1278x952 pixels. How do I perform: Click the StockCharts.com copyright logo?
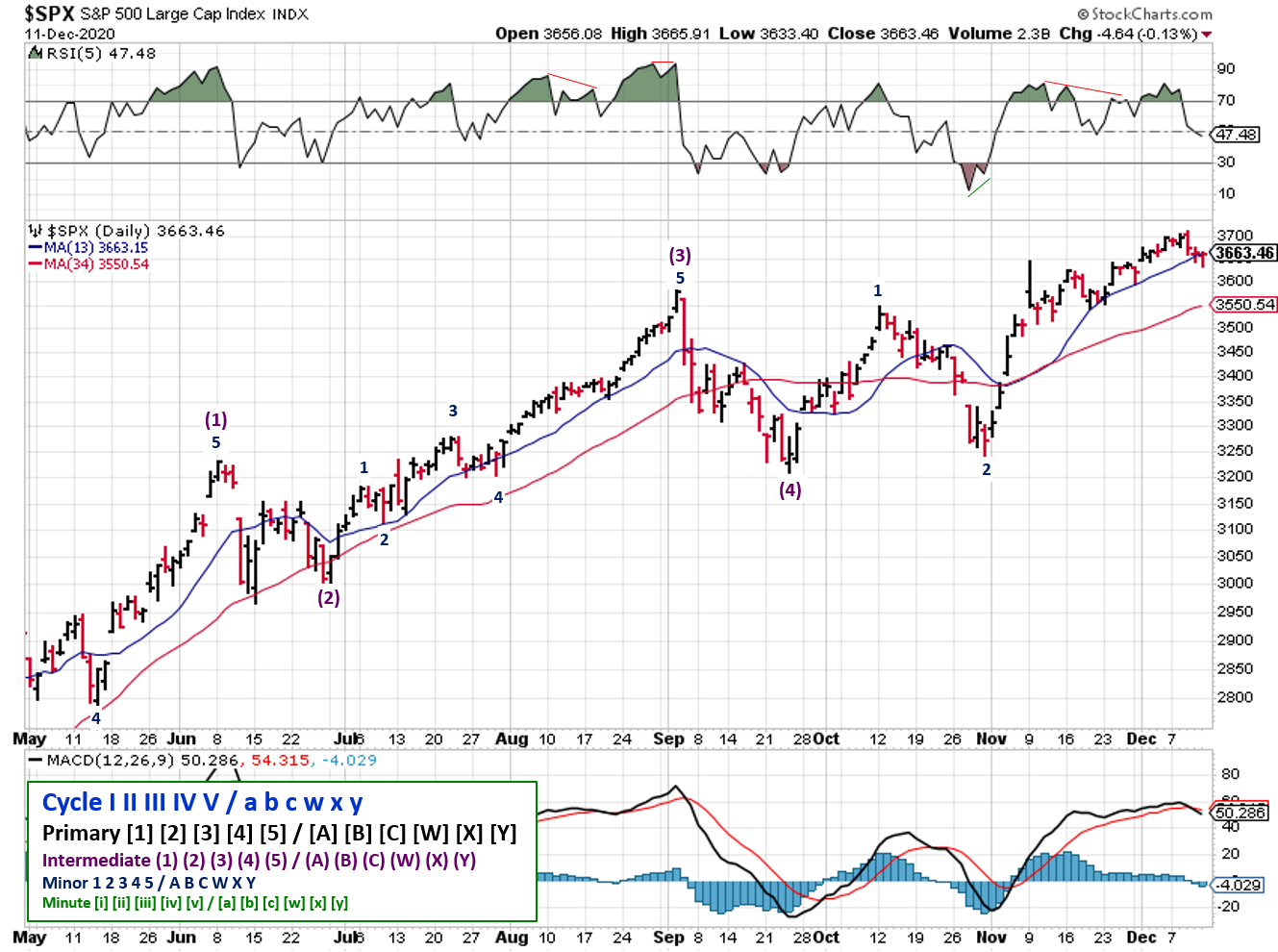coord(1144,13)
